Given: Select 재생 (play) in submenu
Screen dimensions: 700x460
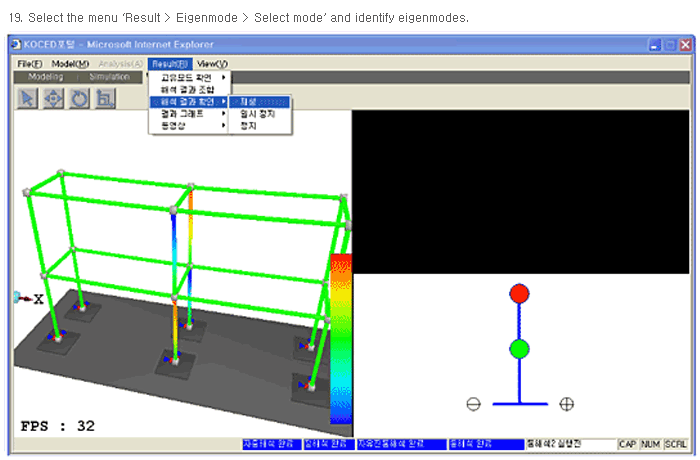Looking at the screenshot, I should [x=259, y=102].
